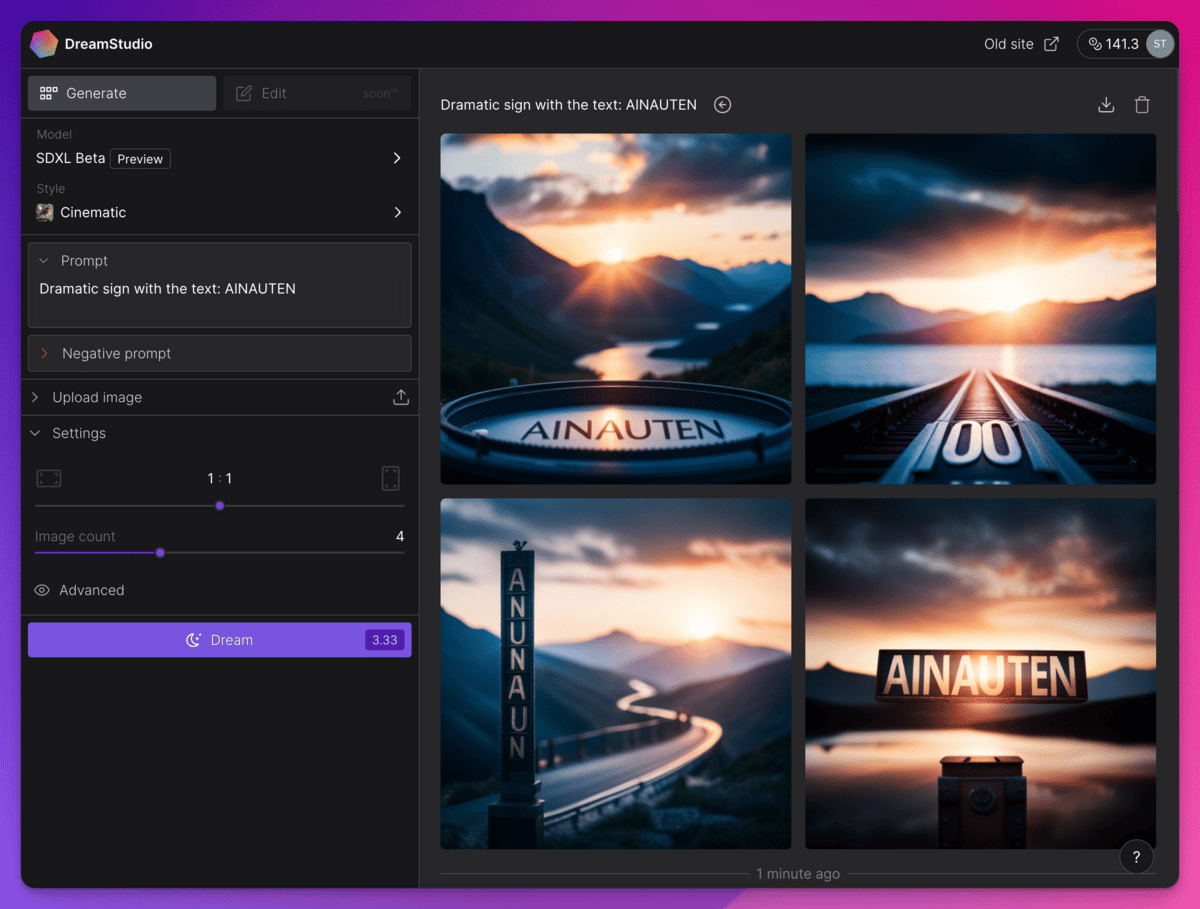Delete the generated image set
Image resolution: width=1200 pixels, height=909 pixels.
pos(1142,105)
